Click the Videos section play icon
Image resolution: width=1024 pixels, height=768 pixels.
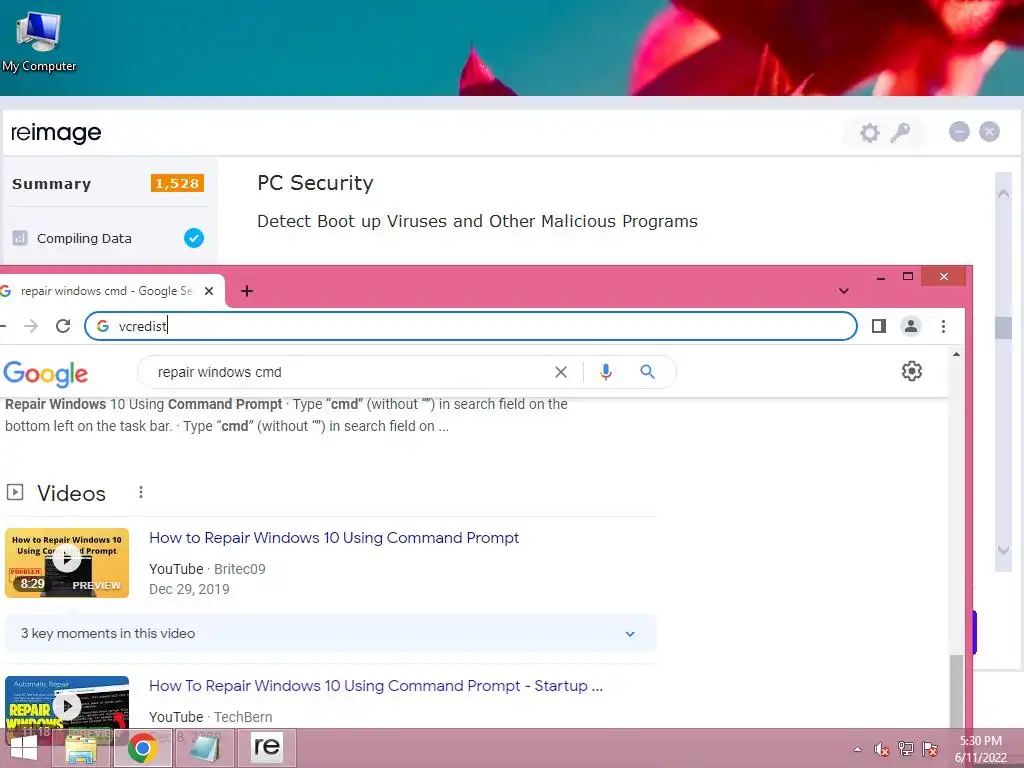coord(14,492)
